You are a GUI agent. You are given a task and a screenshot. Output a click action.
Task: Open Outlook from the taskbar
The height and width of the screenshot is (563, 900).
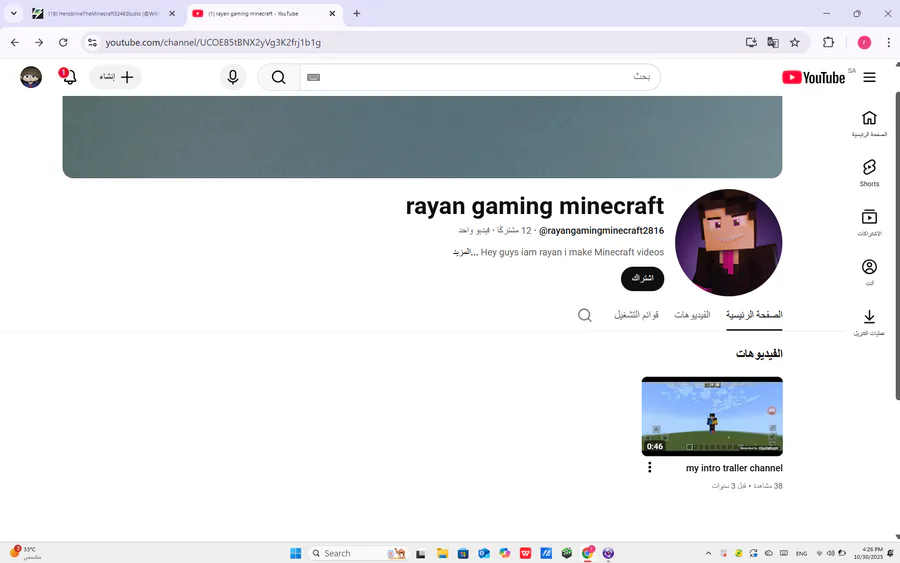(x=484, y=553)
